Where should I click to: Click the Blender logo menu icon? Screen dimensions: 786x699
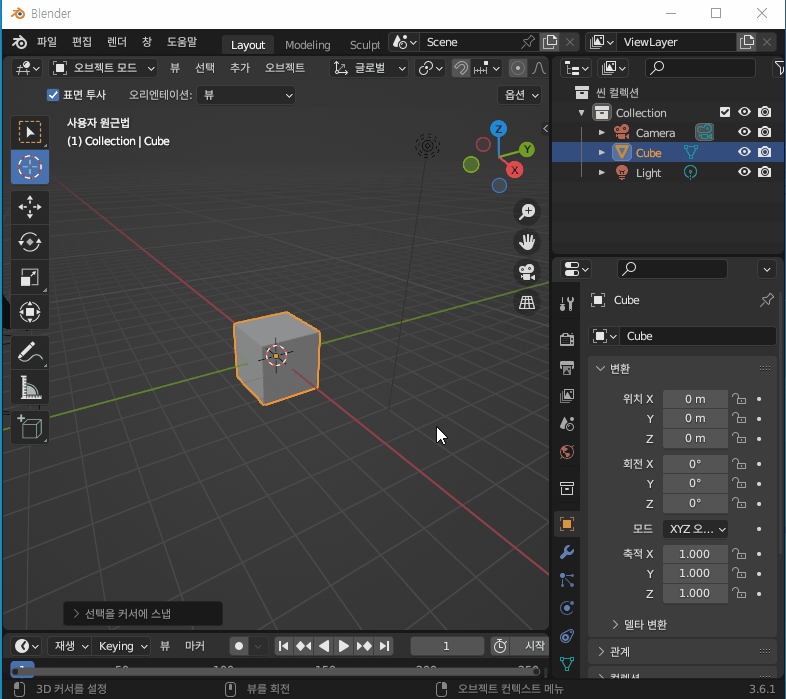pyautogui.click(x=19, y=42)
